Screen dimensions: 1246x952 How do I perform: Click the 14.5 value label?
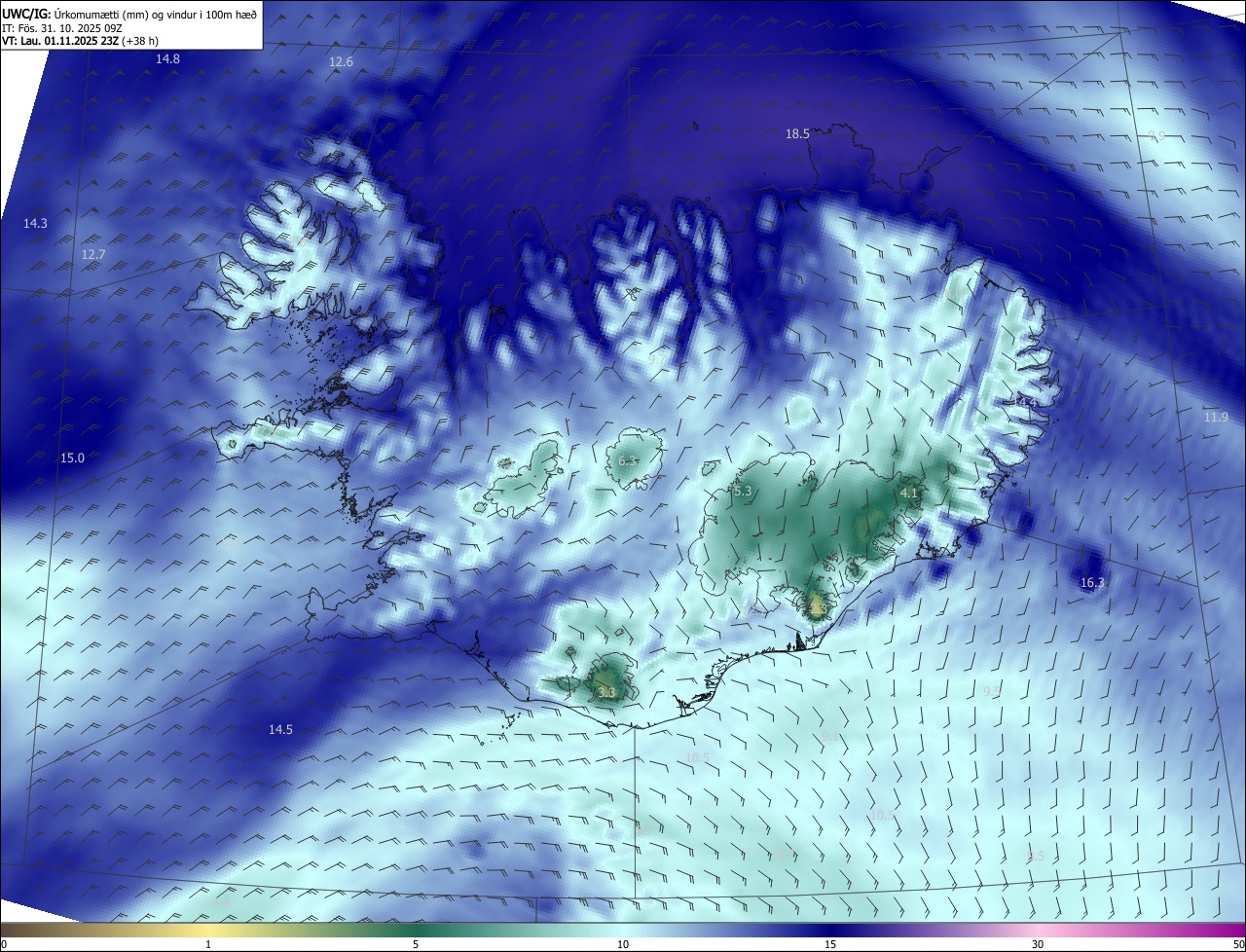280,730
